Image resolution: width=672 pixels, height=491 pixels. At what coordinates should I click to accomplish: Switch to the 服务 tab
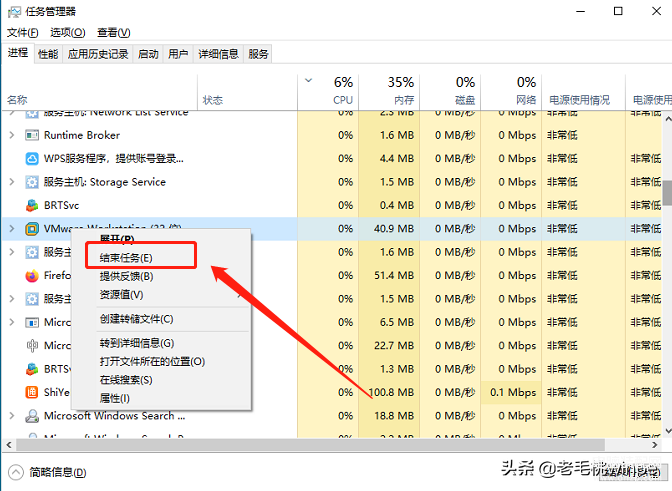point(258,54)
